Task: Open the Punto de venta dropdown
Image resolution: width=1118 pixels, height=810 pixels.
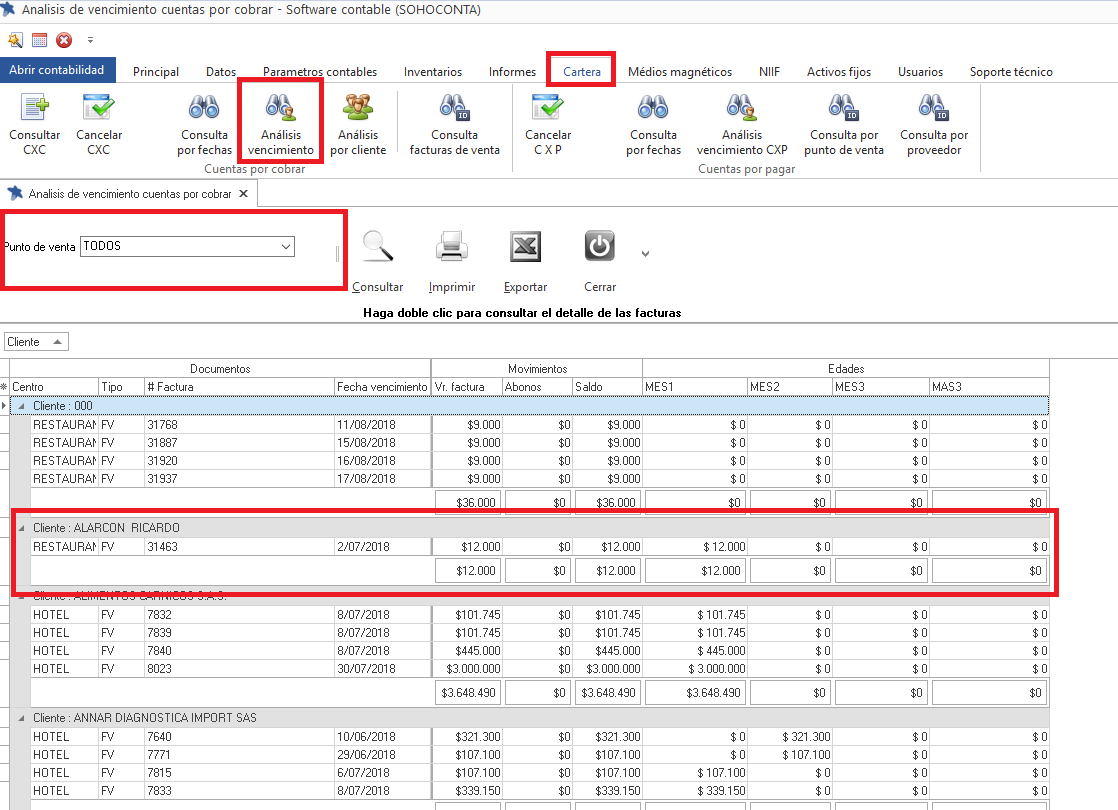Action: (286, 246)
